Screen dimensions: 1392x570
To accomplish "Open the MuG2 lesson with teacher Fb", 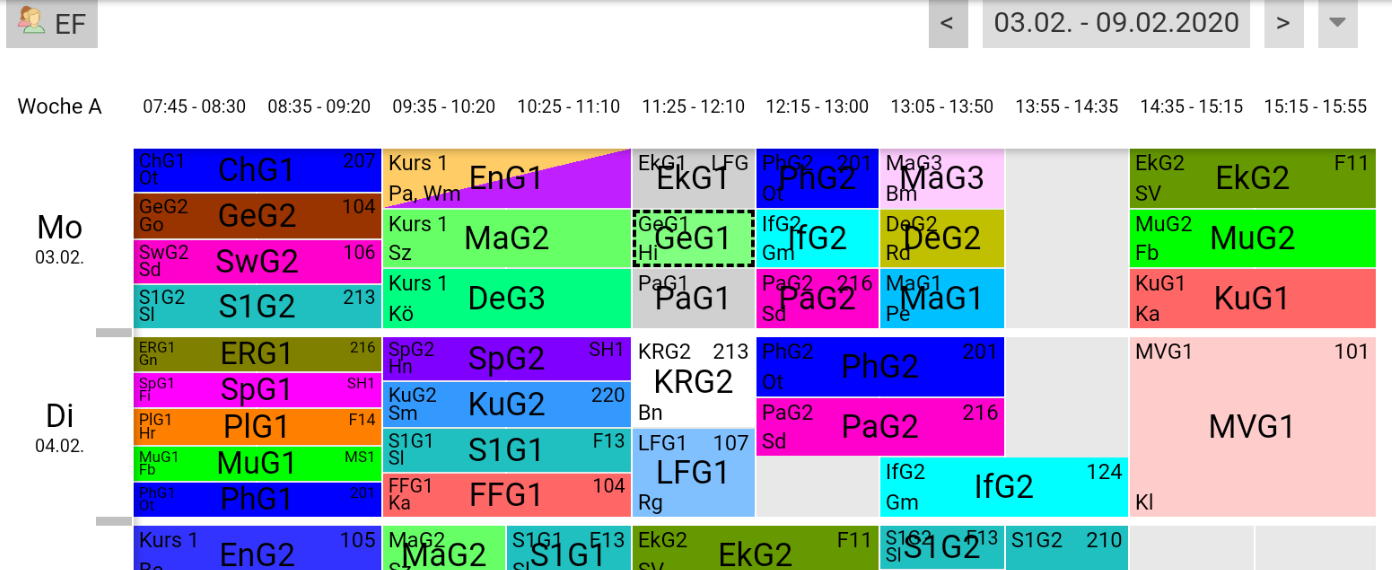I will click(x=1252, y=238).
